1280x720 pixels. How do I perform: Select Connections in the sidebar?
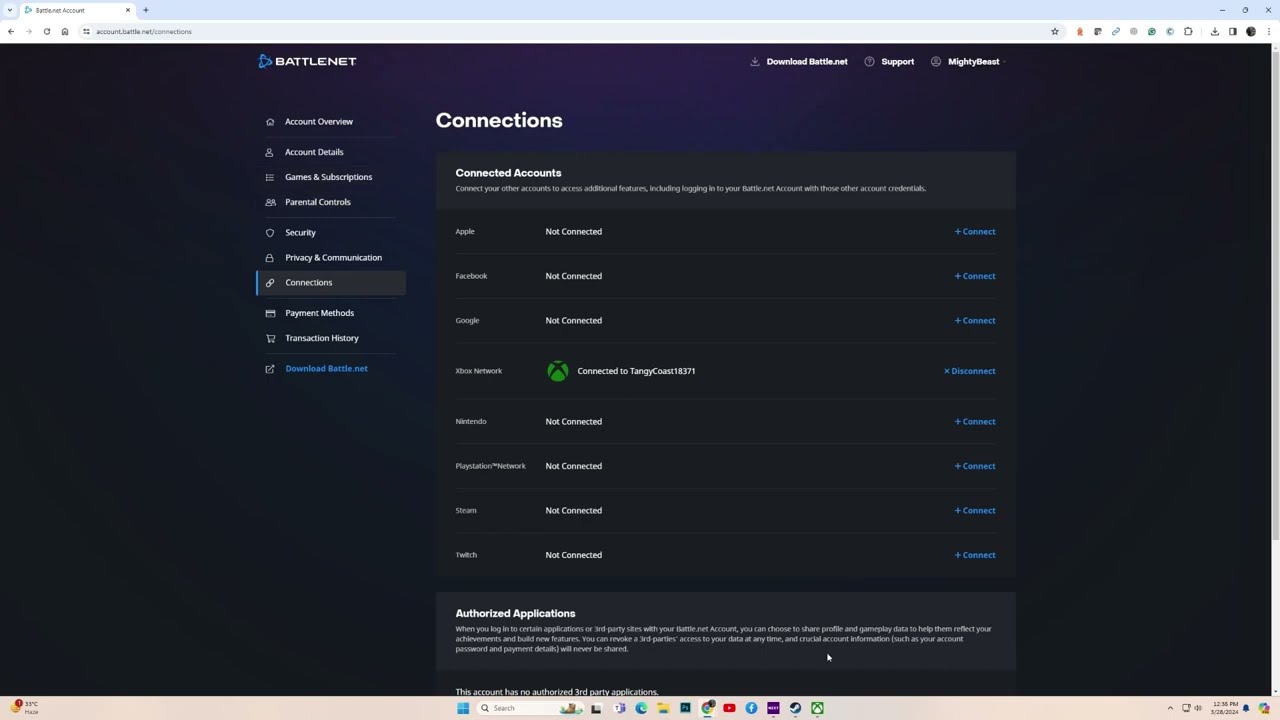tap(331, 282)
